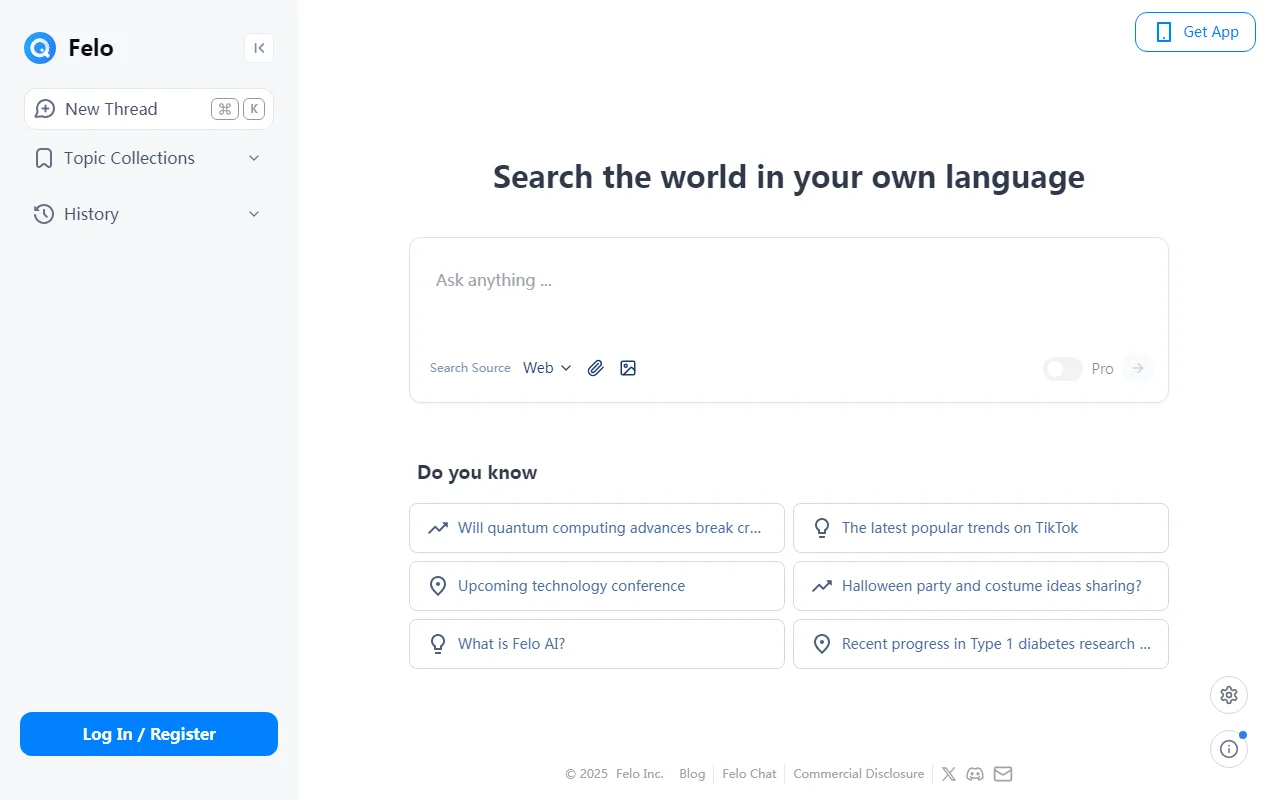Screen dimensions: 1280x800
Task: Open the Blog footer link
Action: coord(692,774)
